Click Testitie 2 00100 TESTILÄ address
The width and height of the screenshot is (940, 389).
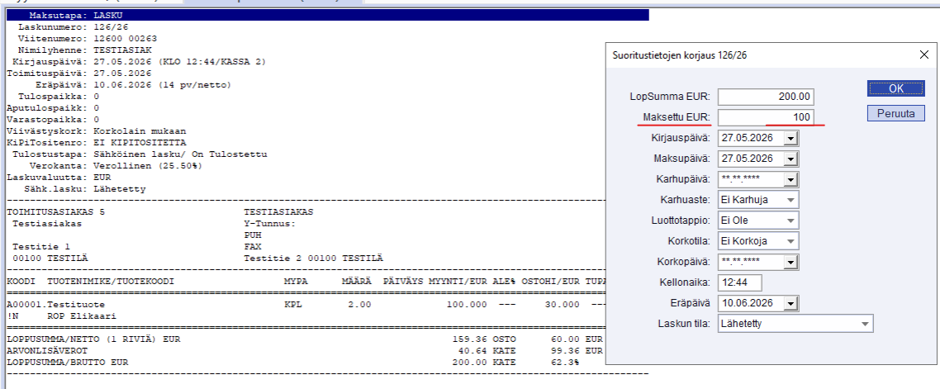click(314, 258)
